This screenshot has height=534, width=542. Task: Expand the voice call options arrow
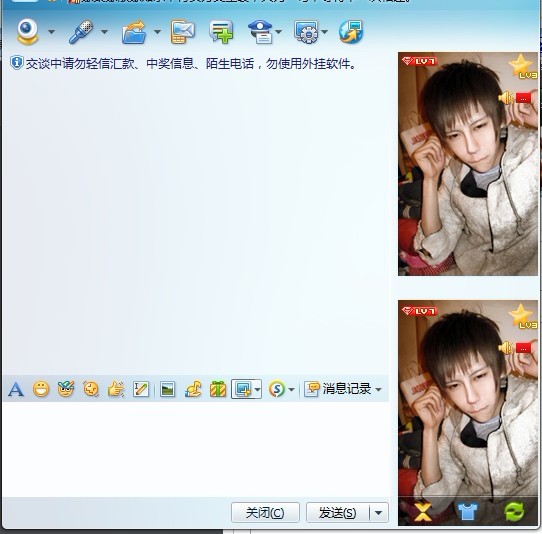pos(104,32)
